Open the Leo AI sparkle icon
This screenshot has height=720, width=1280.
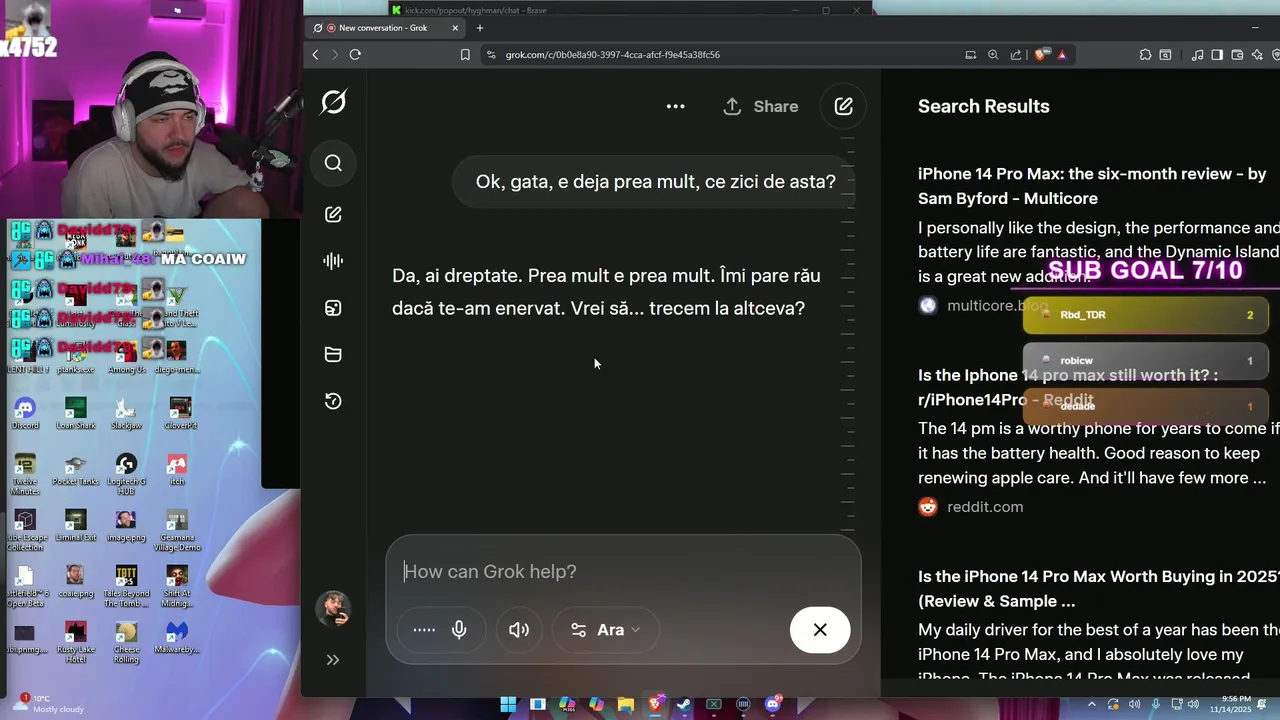(x=1257, y=55)
